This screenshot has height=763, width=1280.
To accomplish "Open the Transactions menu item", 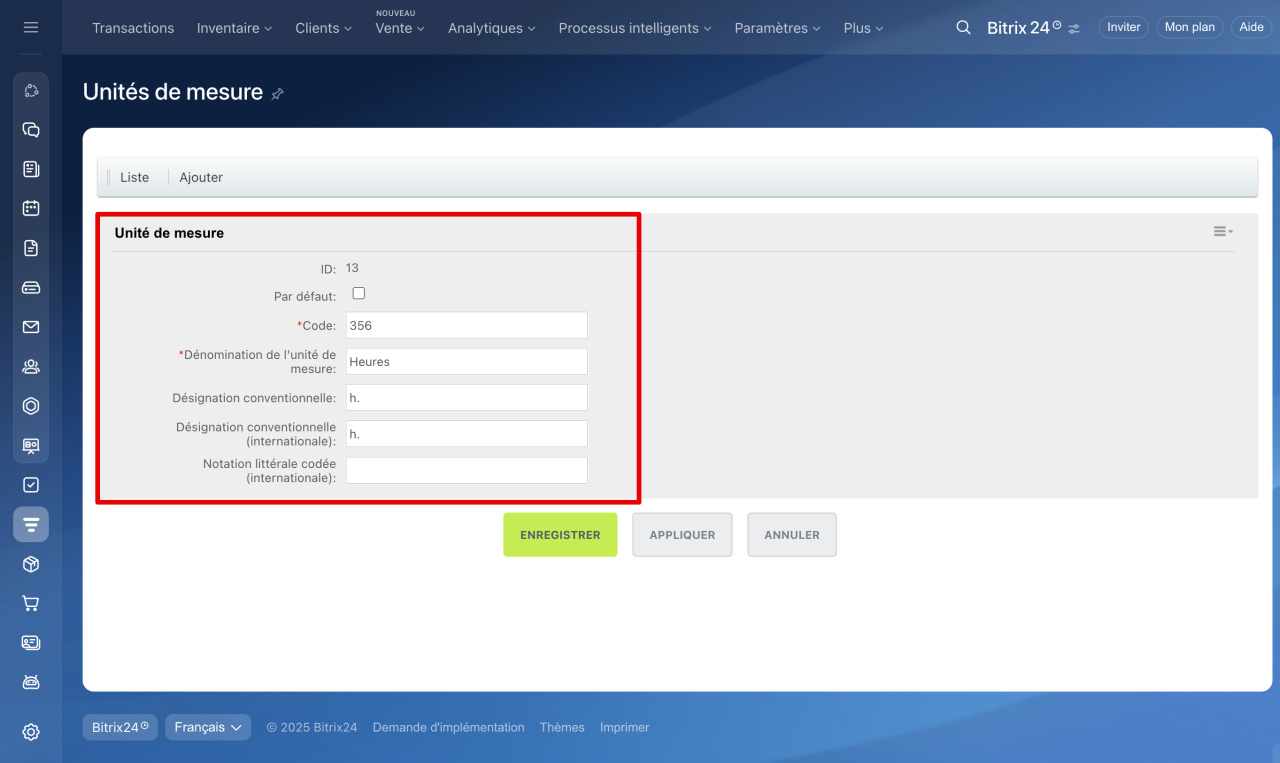I will [133, 28].
